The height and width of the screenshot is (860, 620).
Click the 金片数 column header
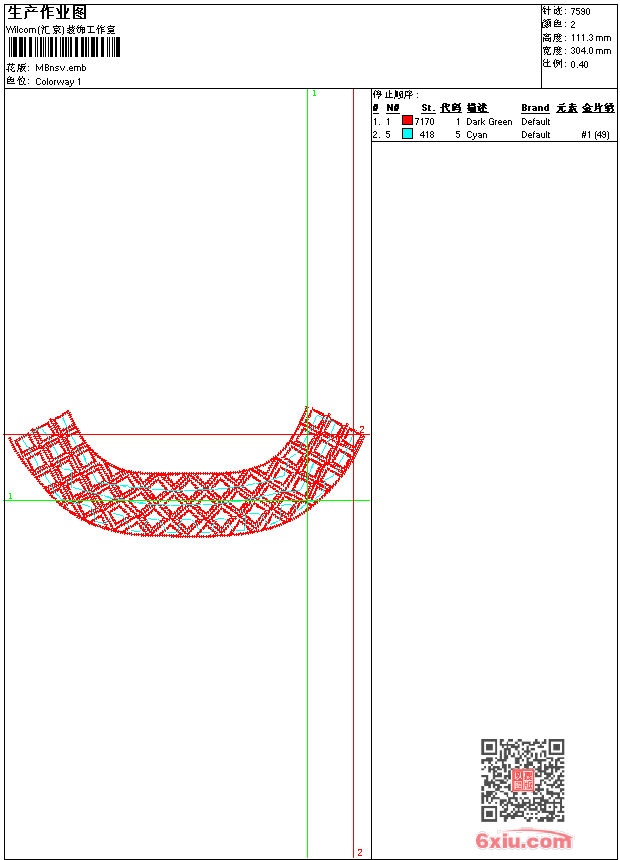[x=598, y=108]
